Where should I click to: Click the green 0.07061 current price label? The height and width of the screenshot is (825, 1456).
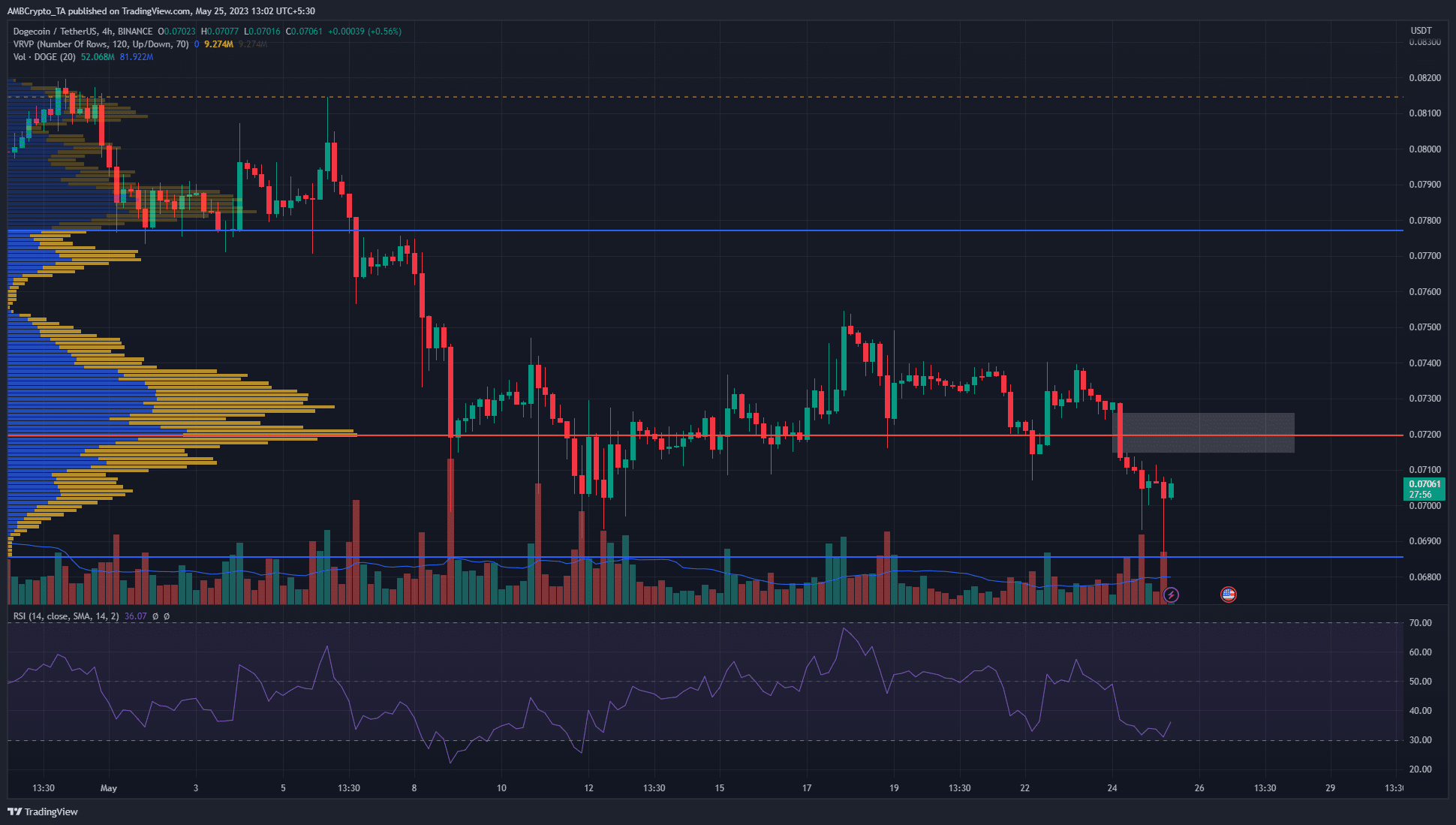[x=1424, y=489]
